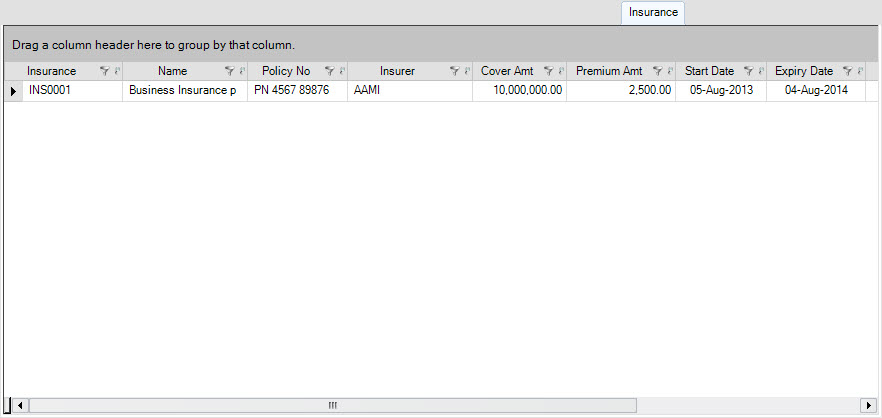The image size is (882, 418).
Task: Click the PN 4567 89876 cell
Action: pyautogui.click(x=298, y=91)
